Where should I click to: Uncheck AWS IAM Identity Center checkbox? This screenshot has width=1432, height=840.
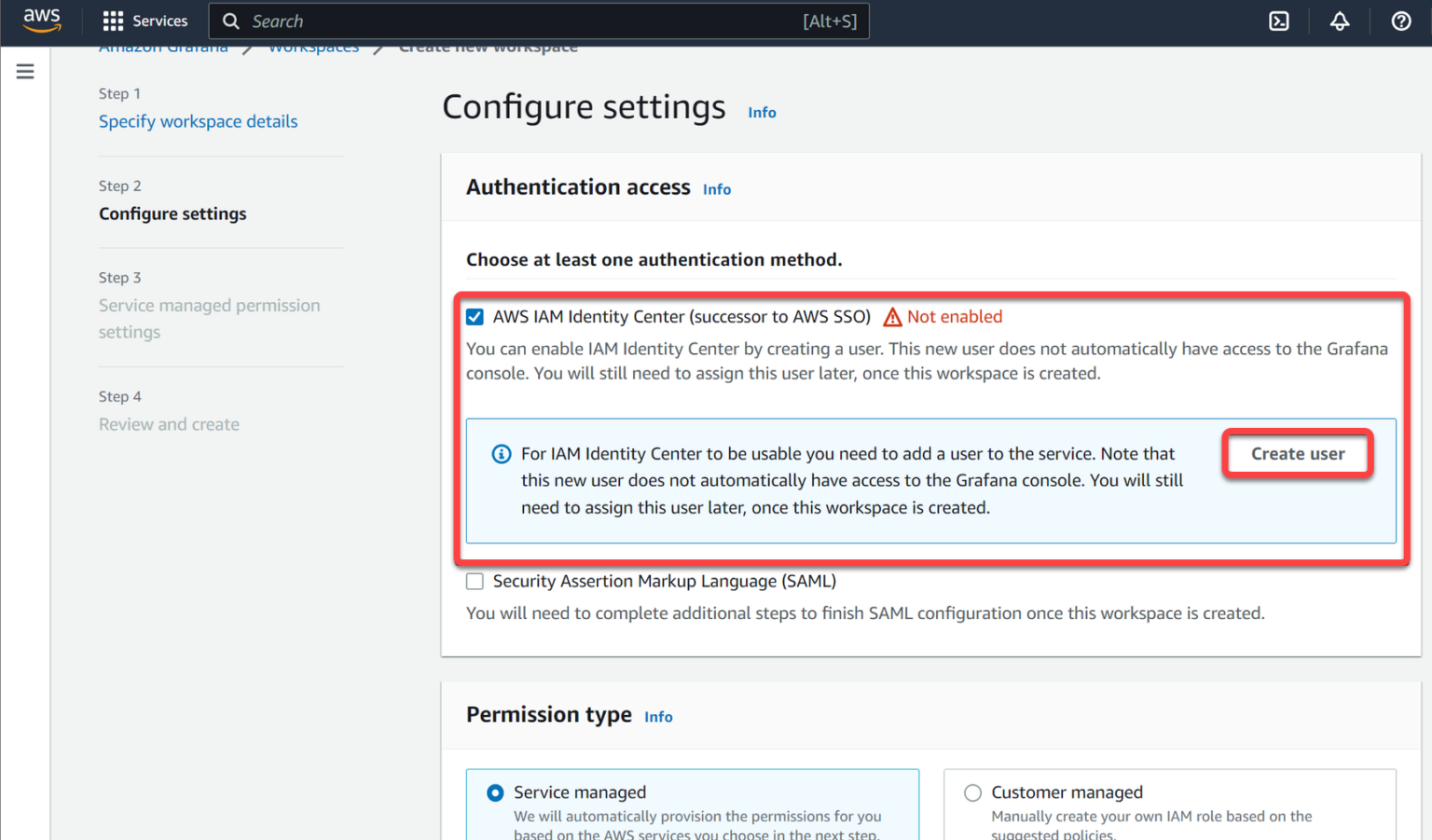475,317
